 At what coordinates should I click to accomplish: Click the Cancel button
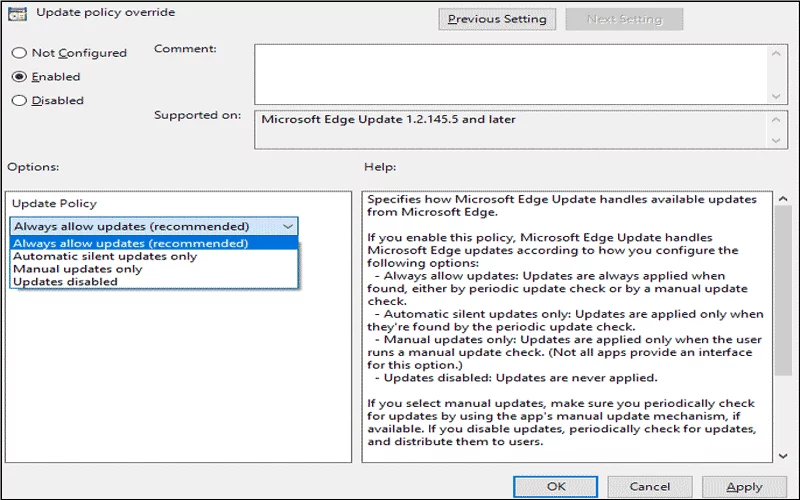649,487
